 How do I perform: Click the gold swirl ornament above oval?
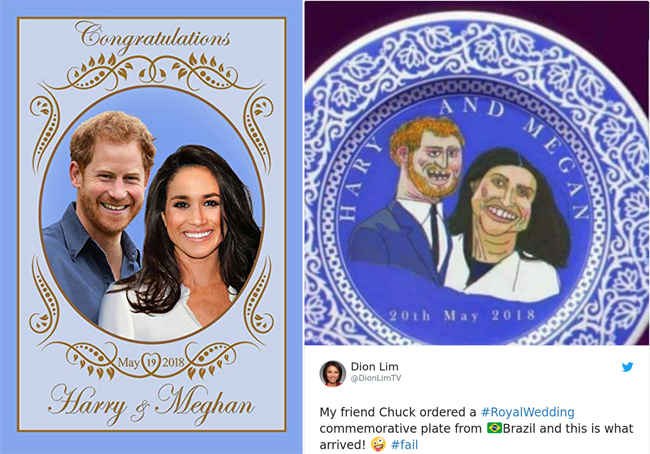(x=152, y=72)
